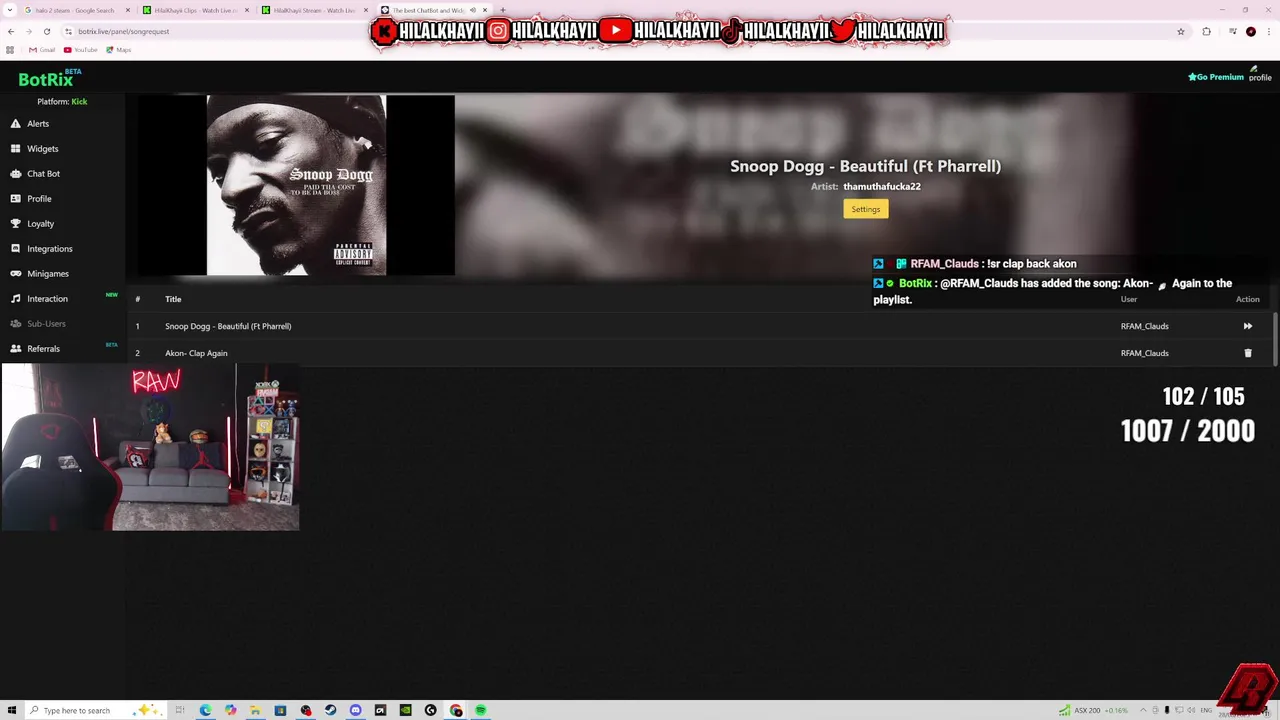The height and width of the screenshot is (720, 1280).
Task: Open Spotify from taskbar
Action: tap(481, 710)
